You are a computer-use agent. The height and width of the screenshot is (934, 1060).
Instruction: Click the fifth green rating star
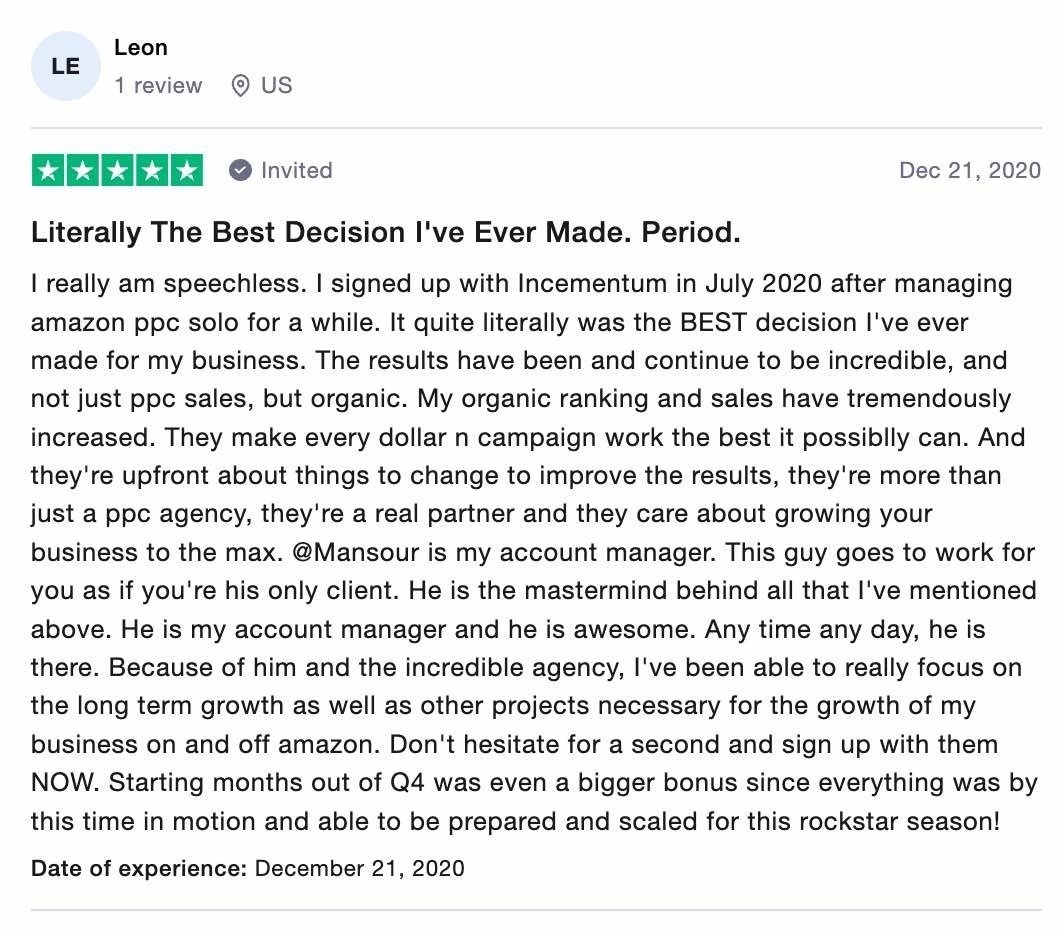[x=186, y=170]
